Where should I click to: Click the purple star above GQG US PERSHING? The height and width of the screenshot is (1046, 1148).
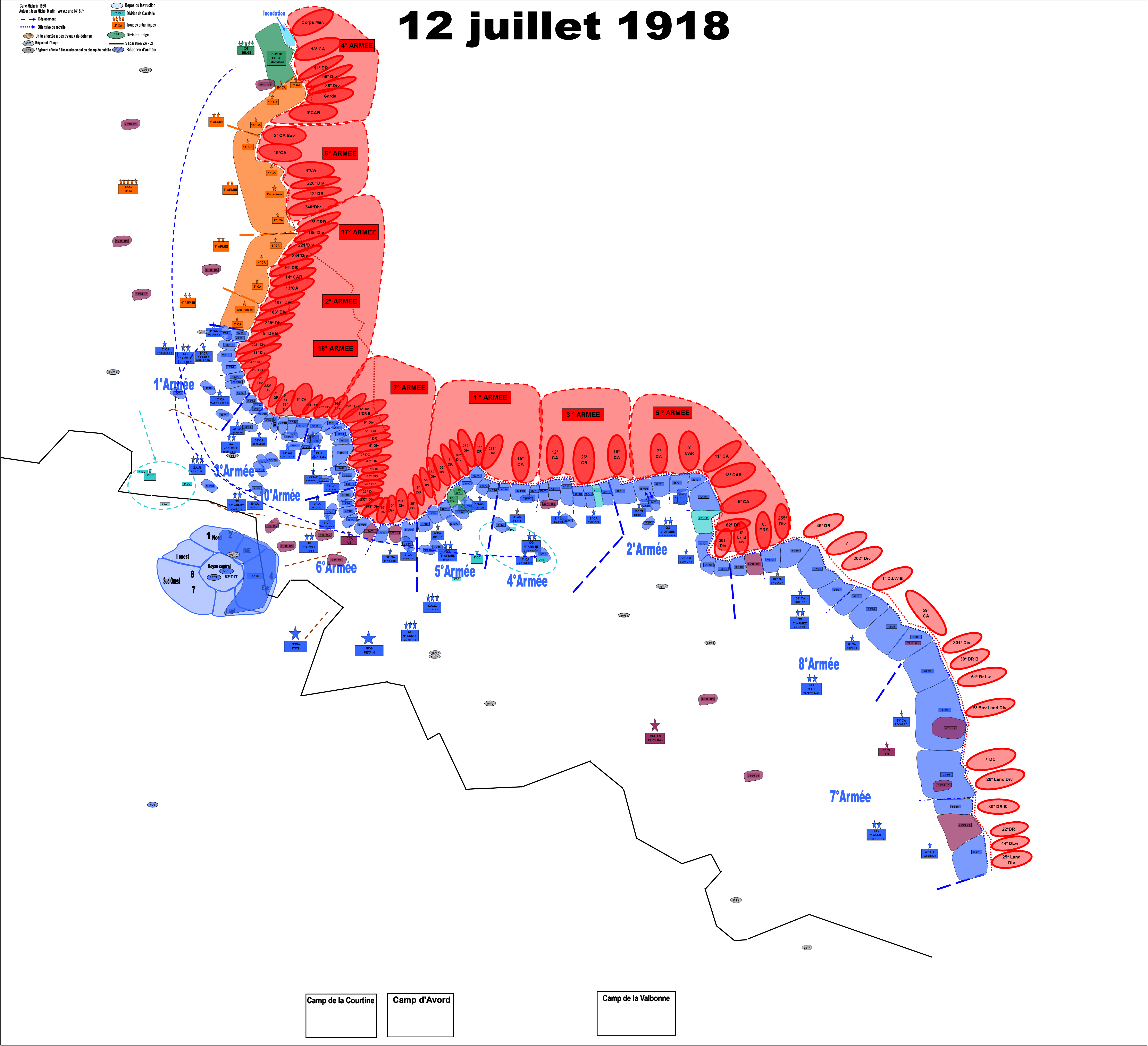(x=655, y=725)
